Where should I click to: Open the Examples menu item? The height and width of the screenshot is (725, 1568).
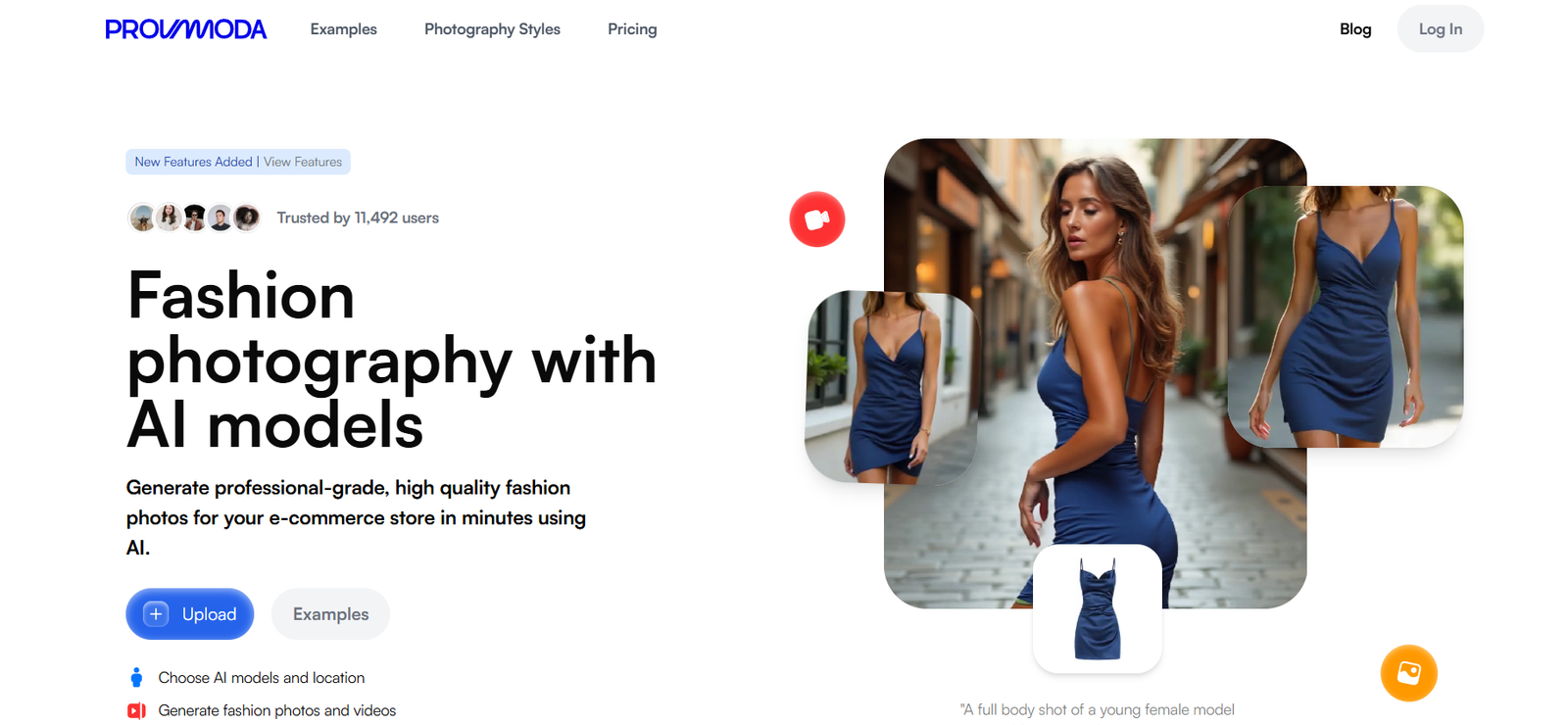pyautogui.click(x=343, y=29)
